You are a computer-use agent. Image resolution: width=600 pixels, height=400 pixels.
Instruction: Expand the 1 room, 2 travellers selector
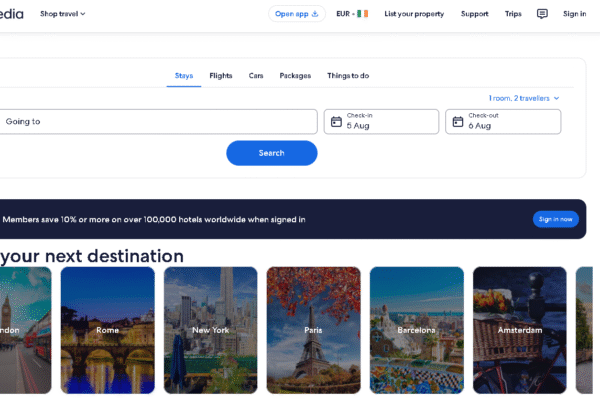click(x=523, y=98)
